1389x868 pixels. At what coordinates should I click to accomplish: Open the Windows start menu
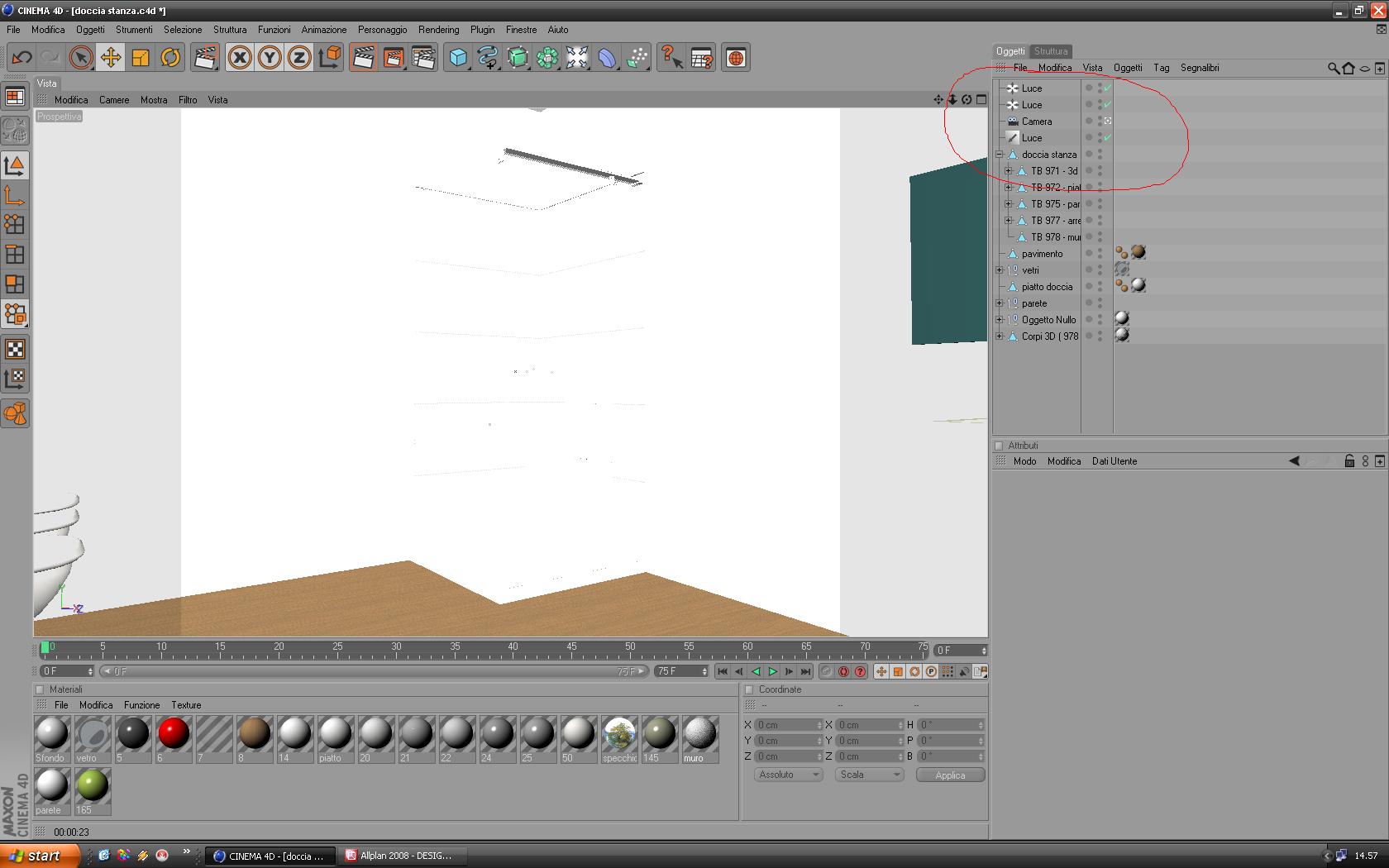point(40,856)
